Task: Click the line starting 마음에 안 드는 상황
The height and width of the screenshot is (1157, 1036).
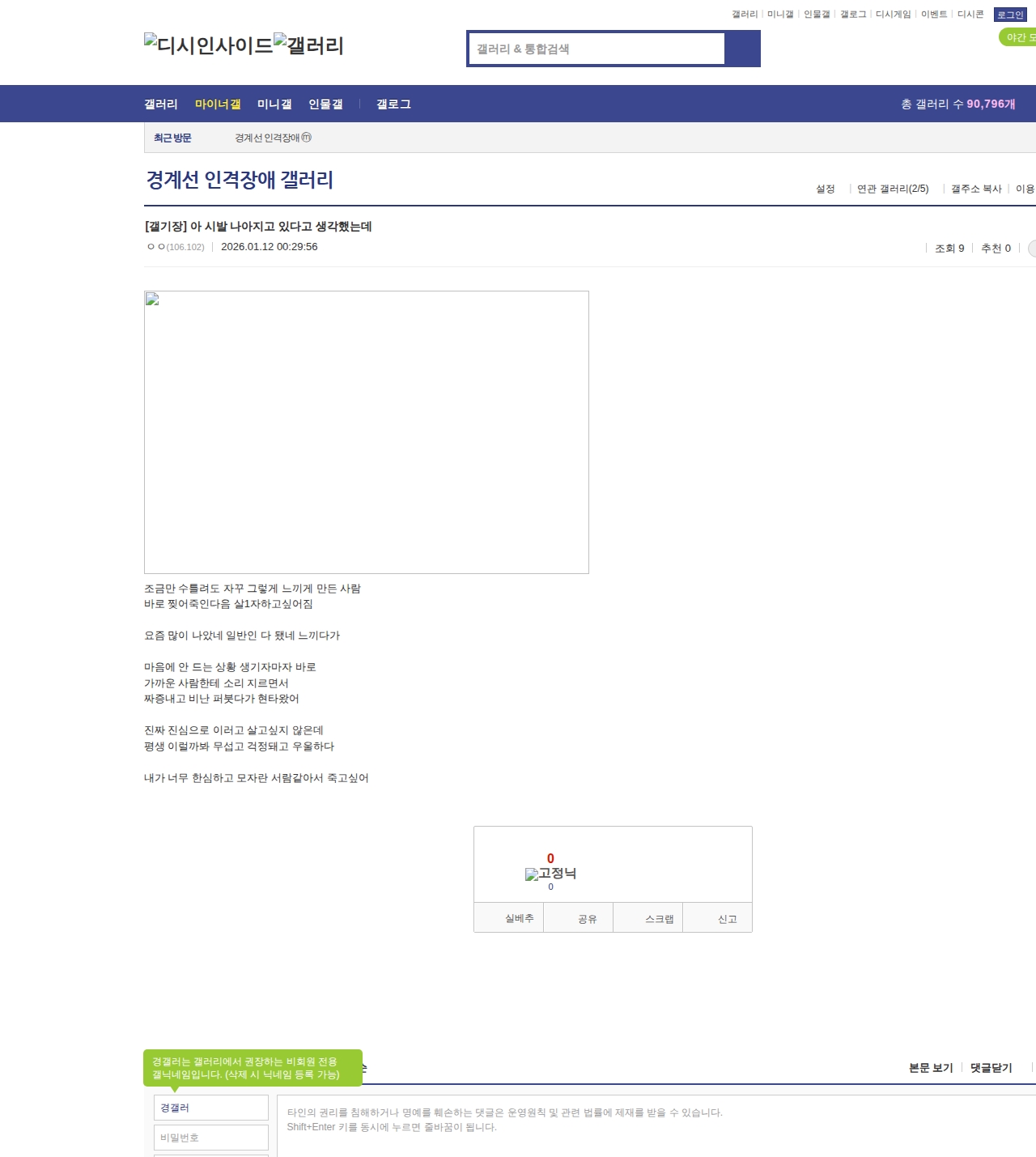Action: coord(230,667)
